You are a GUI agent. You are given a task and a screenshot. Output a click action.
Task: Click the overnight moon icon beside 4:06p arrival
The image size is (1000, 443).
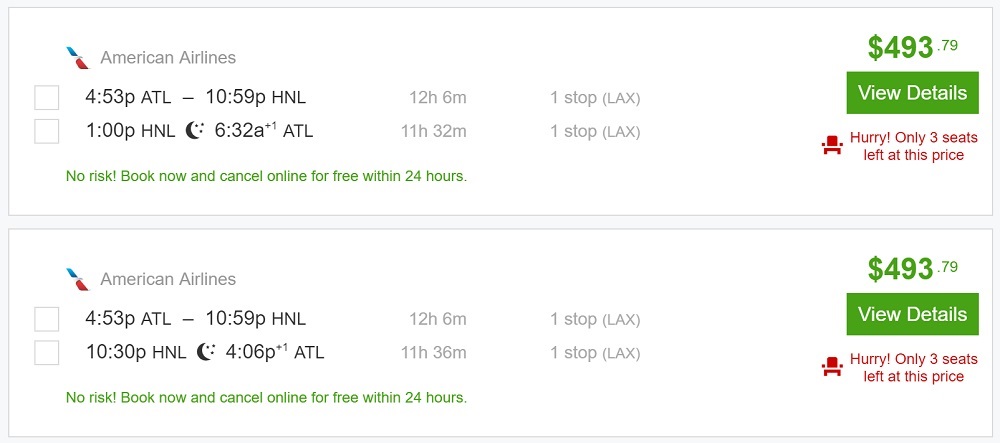tap(207, 351)
